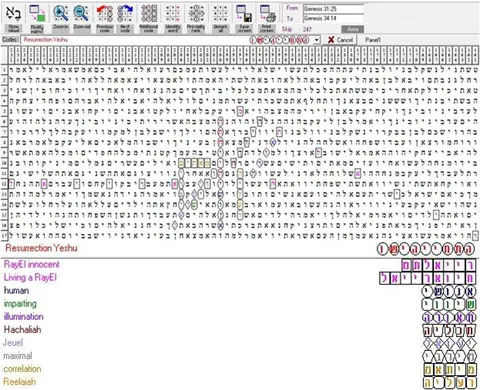Open the Modify matrix tool
The image size is (480, 390).
pos(37,13)
